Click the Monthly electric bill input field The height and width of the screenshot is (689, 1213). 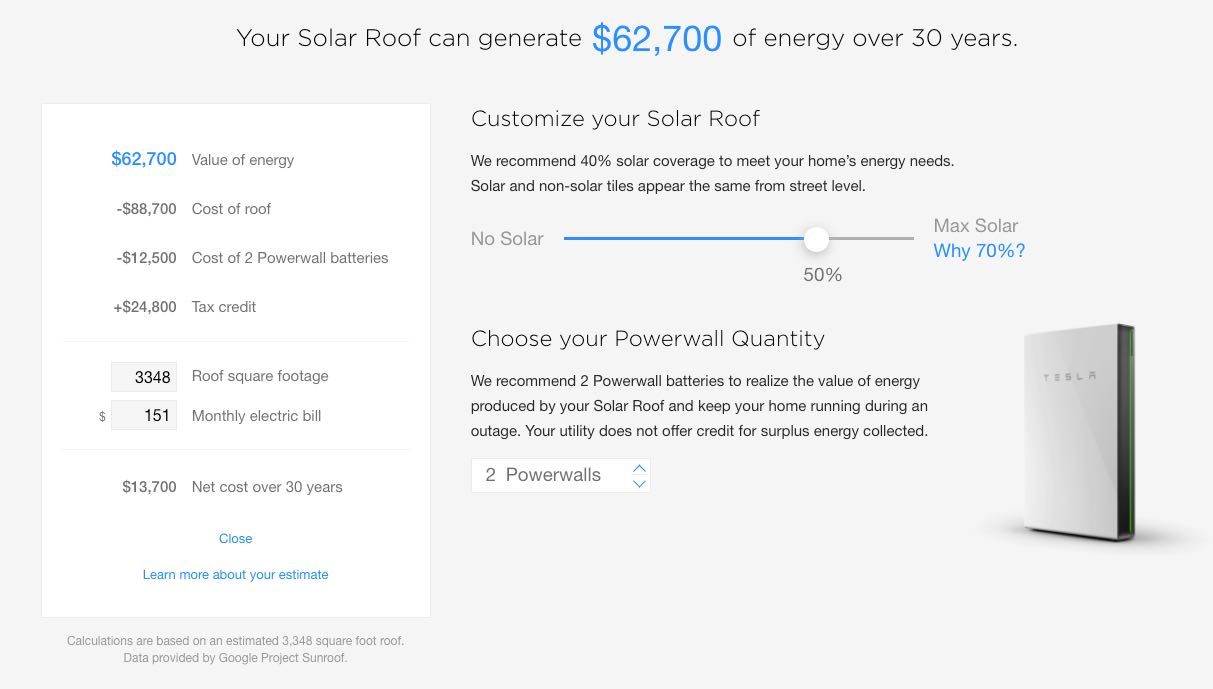[x=144, y=416]
